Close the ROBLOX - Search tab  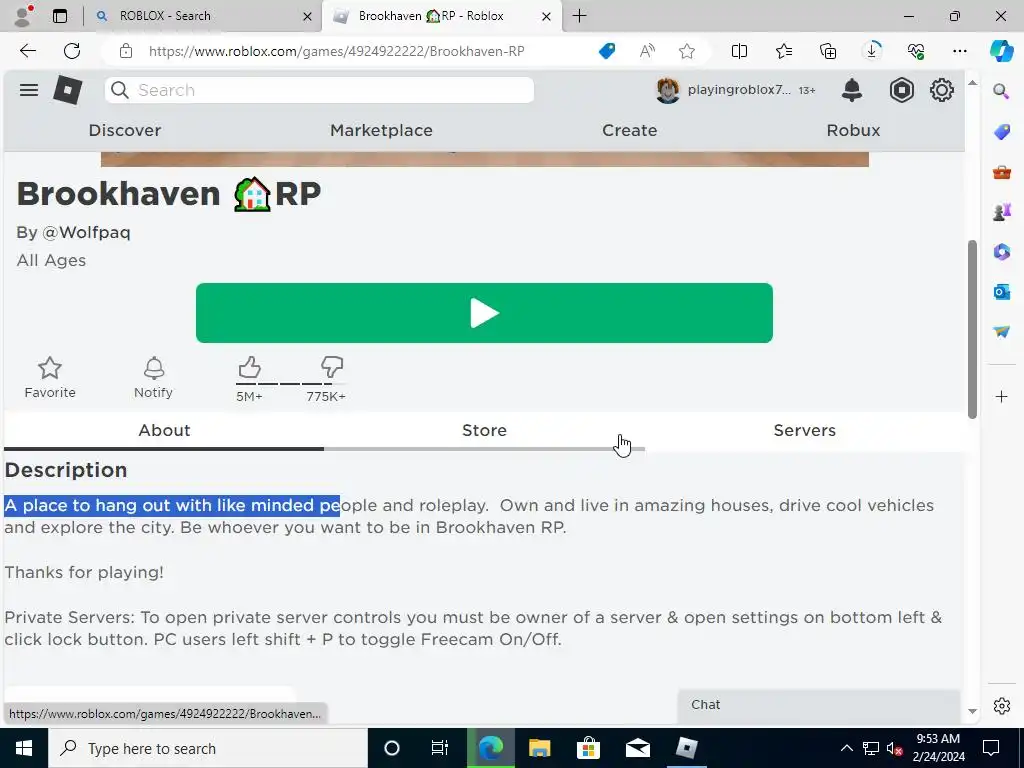[x=307, y=16]
